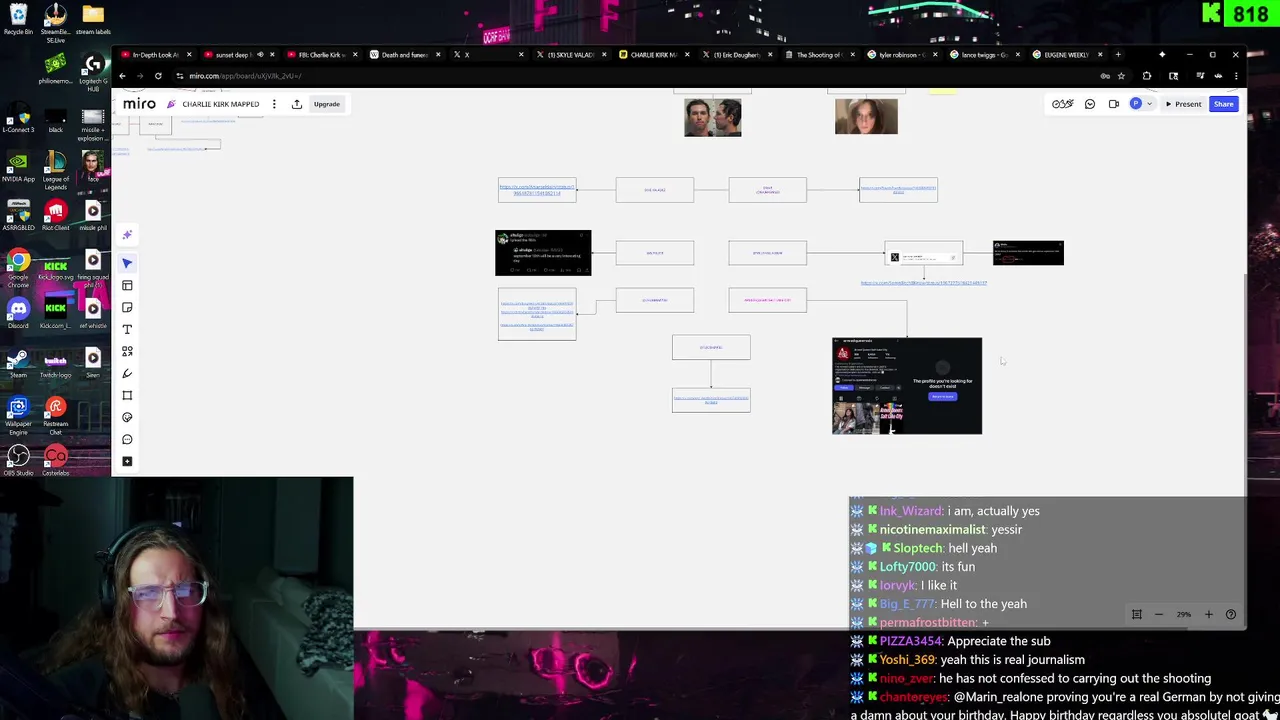Screen dimensions: 1280x720
Task: Open Steam desktop shortcut
Action: point(18,363)
